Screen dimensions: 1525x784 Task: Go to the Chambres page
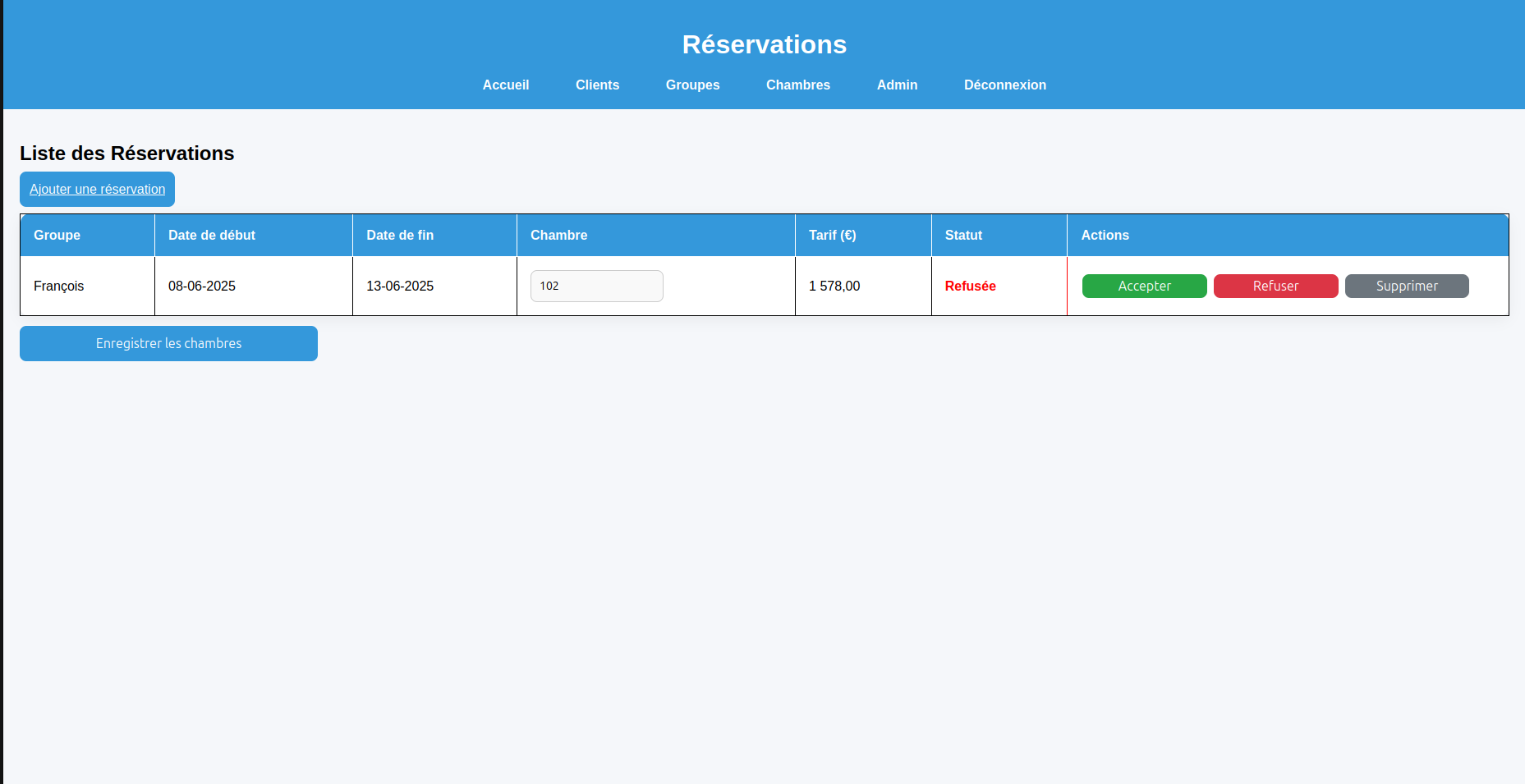tap(797, 85)
